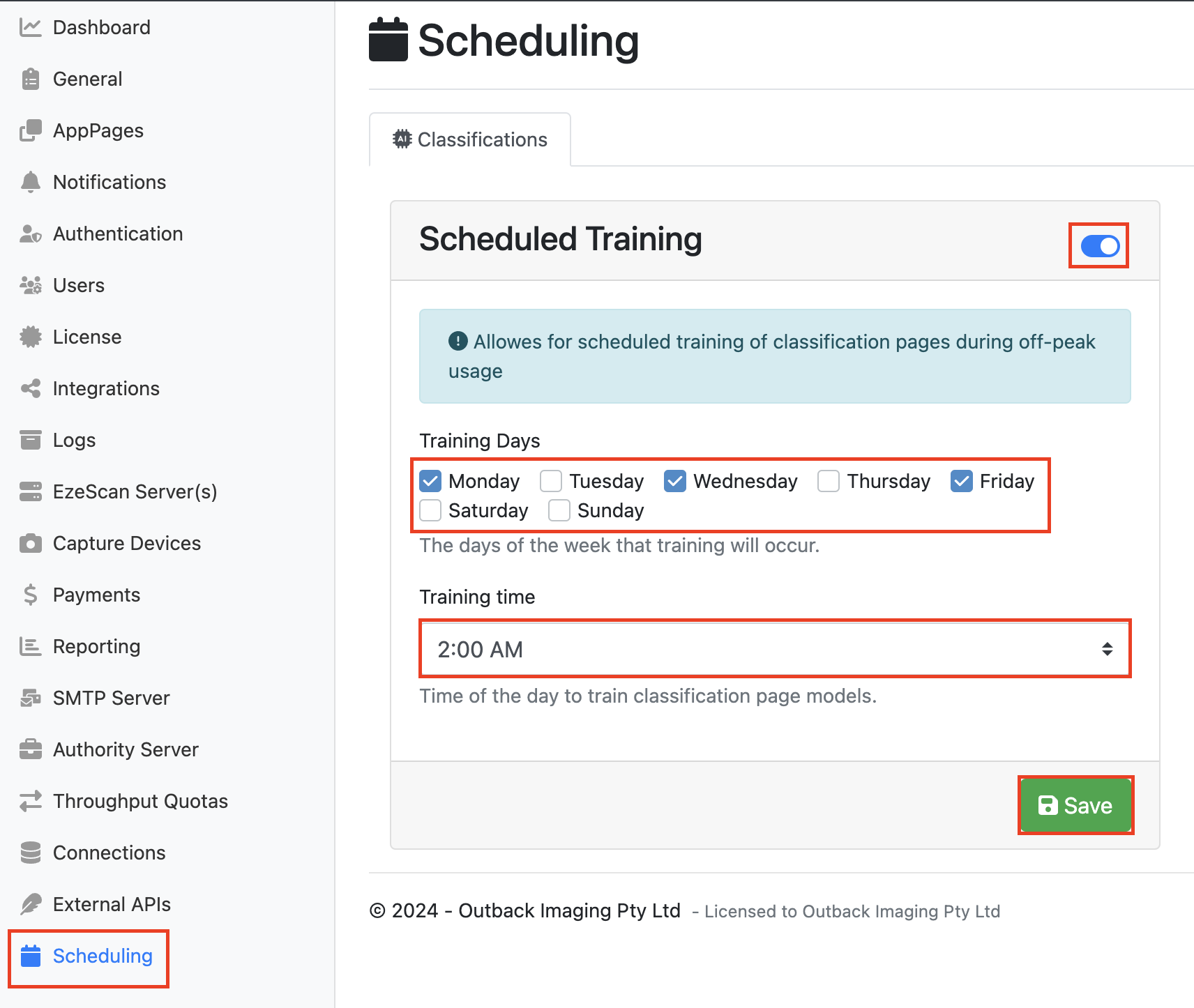Click the Authority Server briefcase icon
This screenshot has height=1008, width=1194.
tap(30, 749)
